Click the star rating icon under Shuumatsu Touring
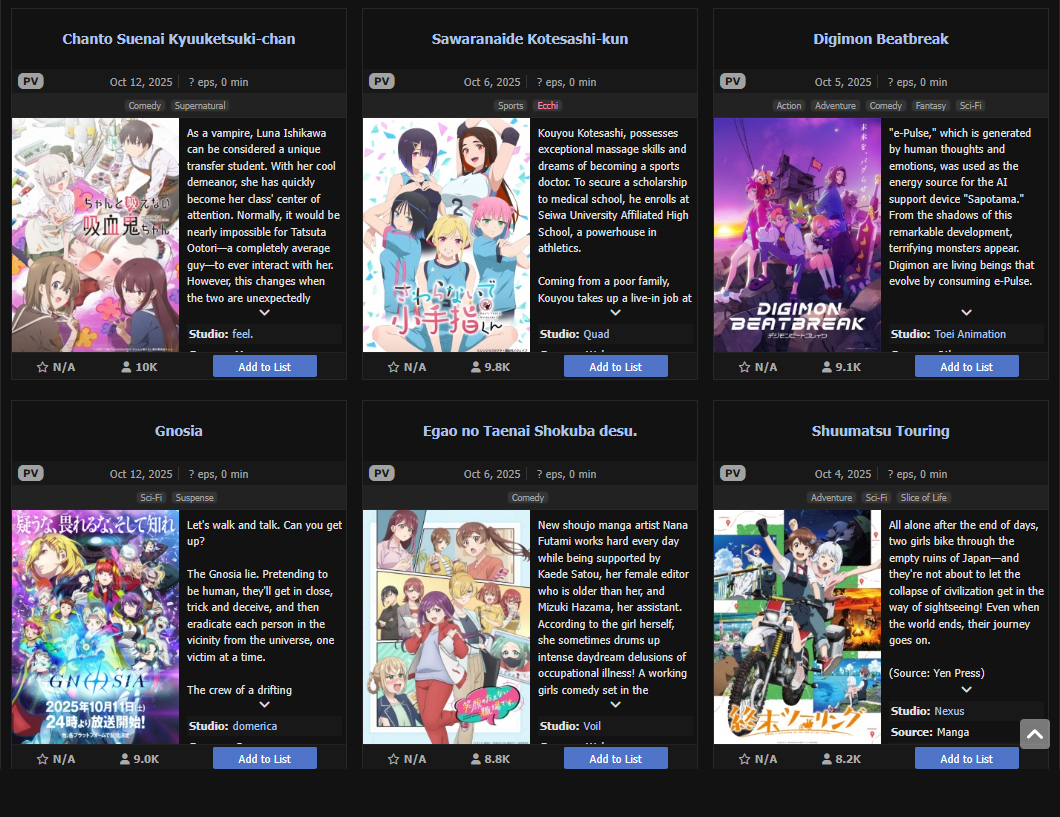Screen dimensions: 1060x817 (x=744, y=759)
